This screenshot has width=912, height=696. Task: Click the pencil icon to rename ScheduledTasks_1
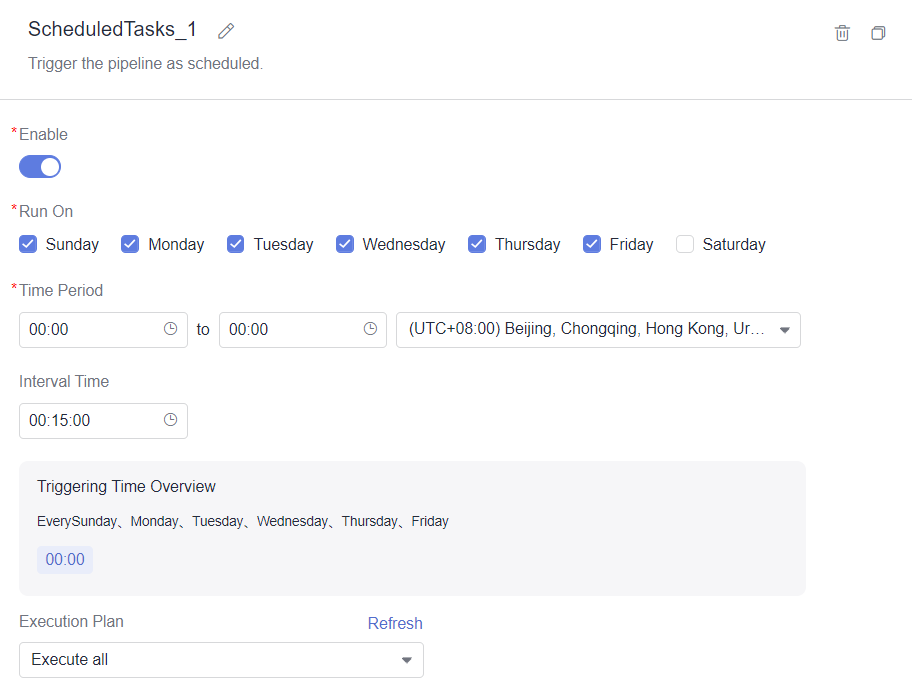pos(226,31)
